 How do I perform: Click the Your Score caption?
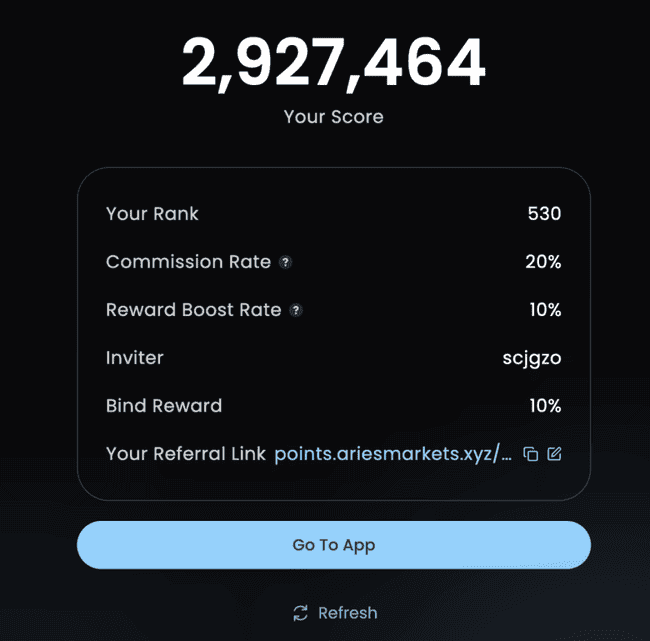click(x=333, y=117)
